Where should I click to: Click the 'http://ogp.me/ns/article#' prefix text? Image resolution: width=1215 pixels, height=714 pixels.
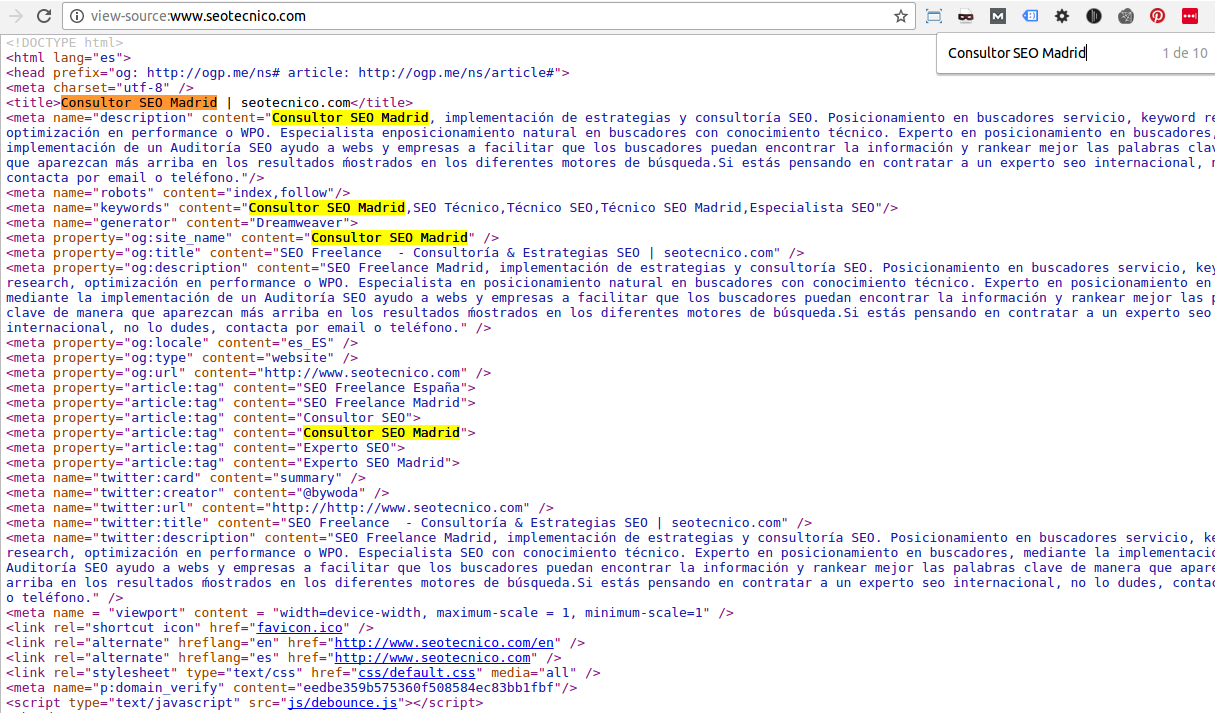(x=457, y=73)
